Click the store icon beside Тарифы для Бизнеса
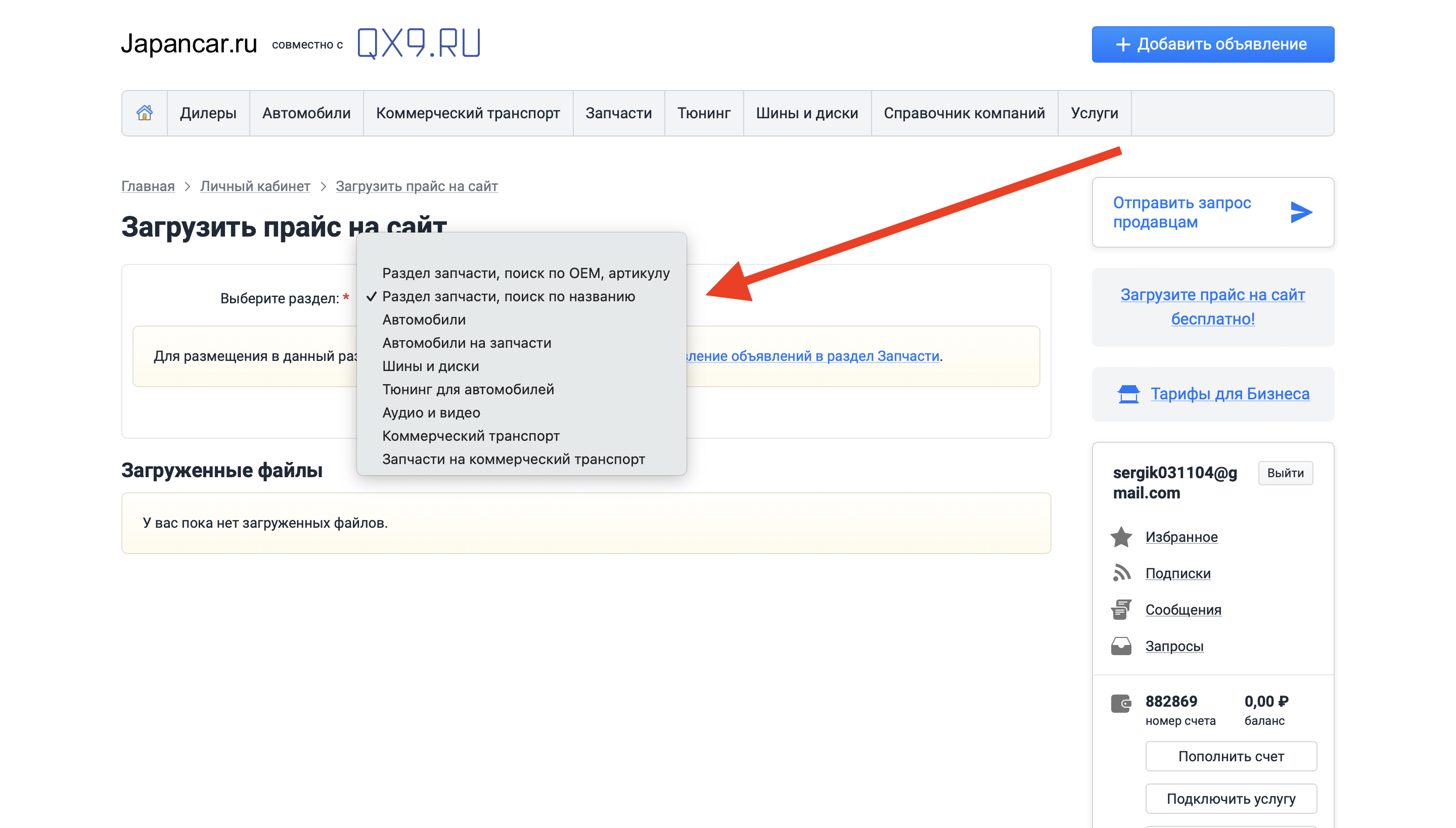Screen dimensions: 1456x828 1128,393
